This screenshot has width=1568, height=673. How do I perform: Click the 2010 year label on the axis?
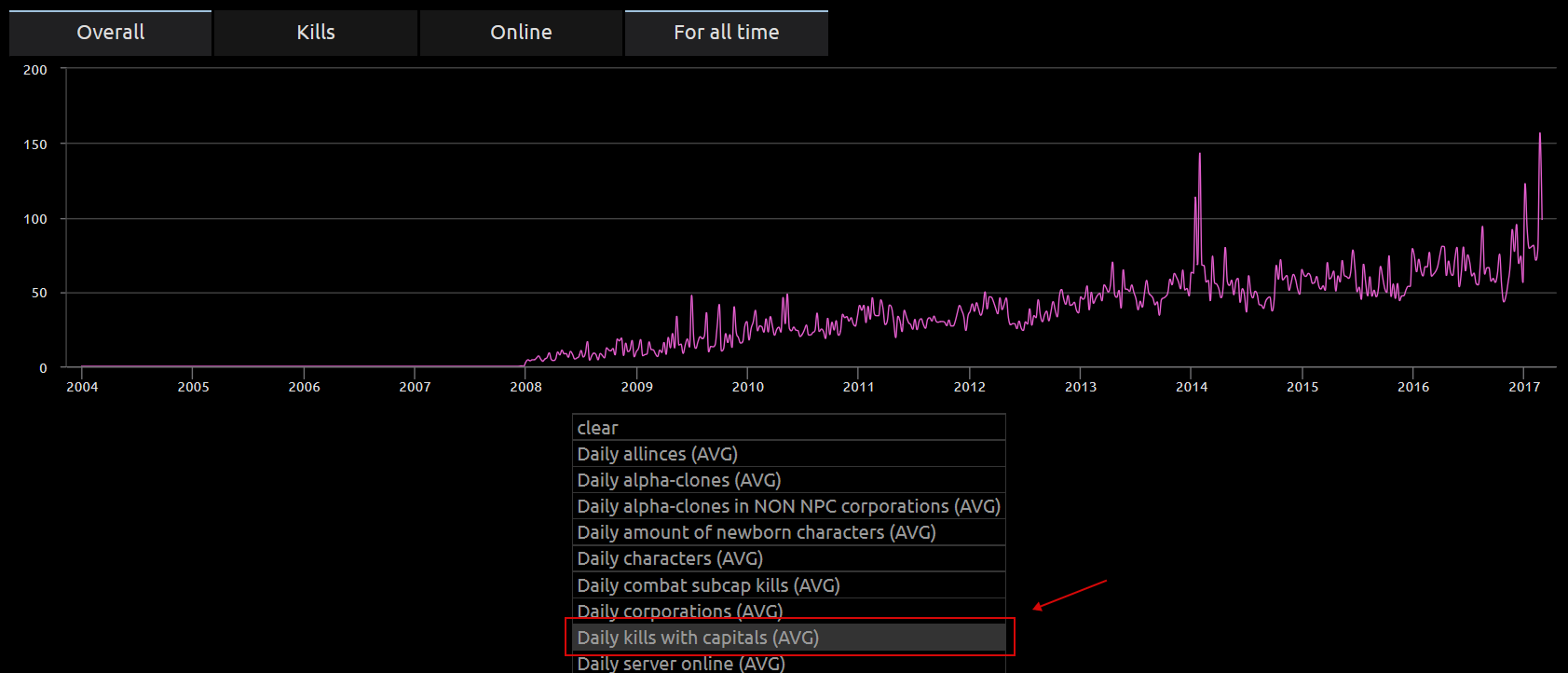[x=747, y=387]
